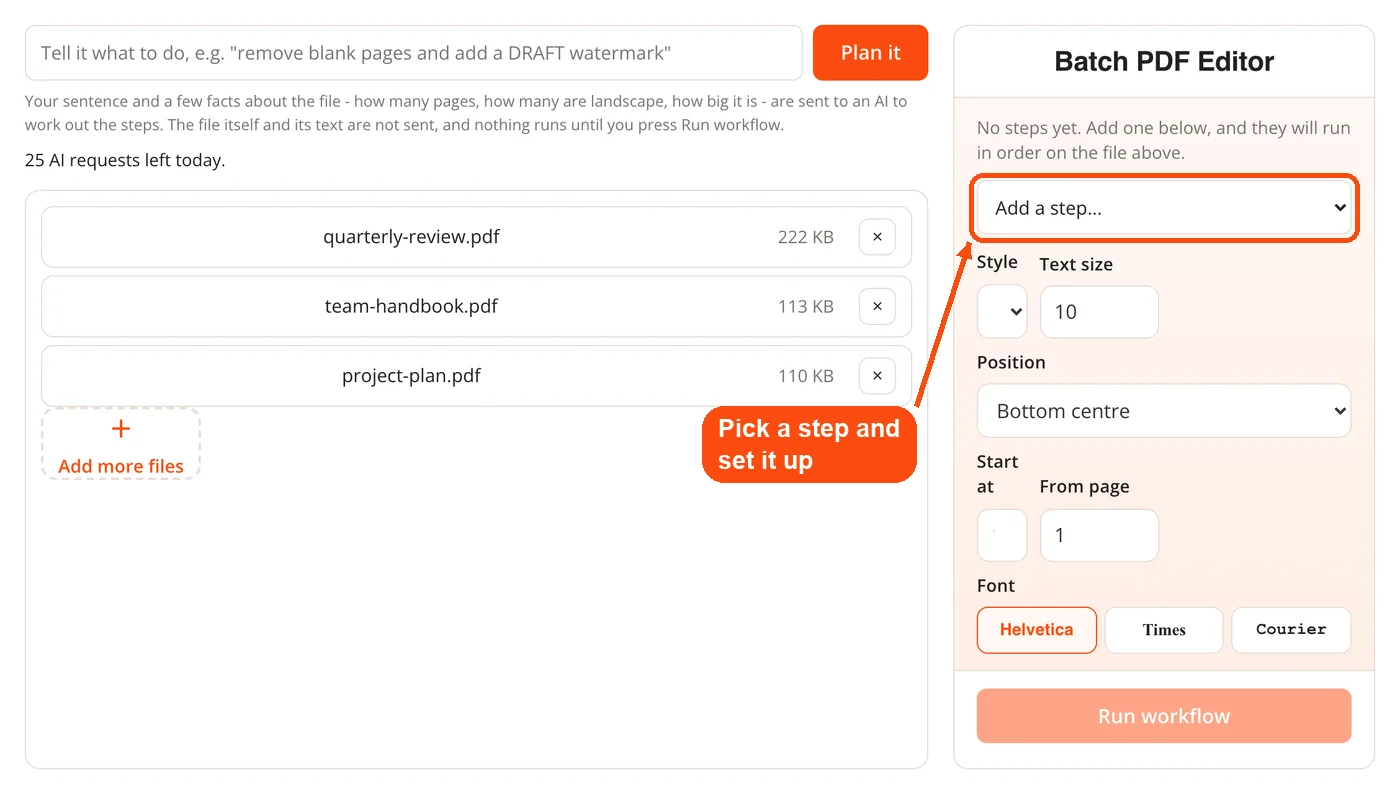The height and width of the screenshot is (794, 1400).
Task: Choose the Times font option
Action: click(1164, 630)
